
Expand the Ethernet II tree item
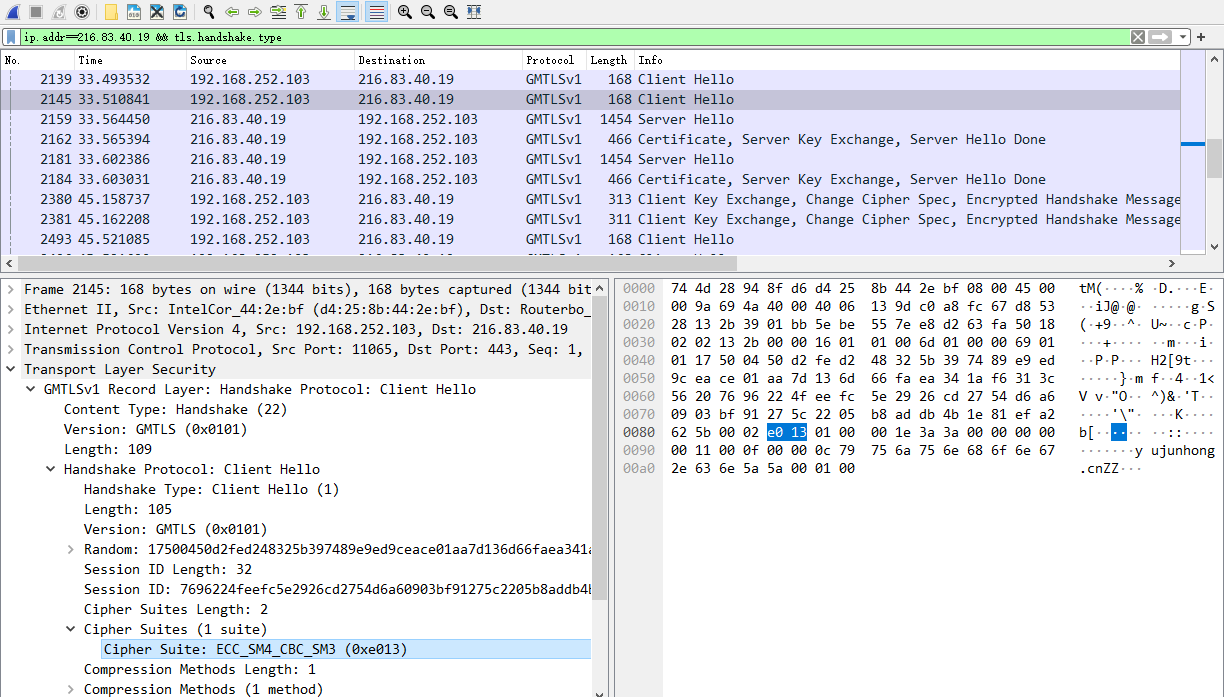click(x=11, y=309)
